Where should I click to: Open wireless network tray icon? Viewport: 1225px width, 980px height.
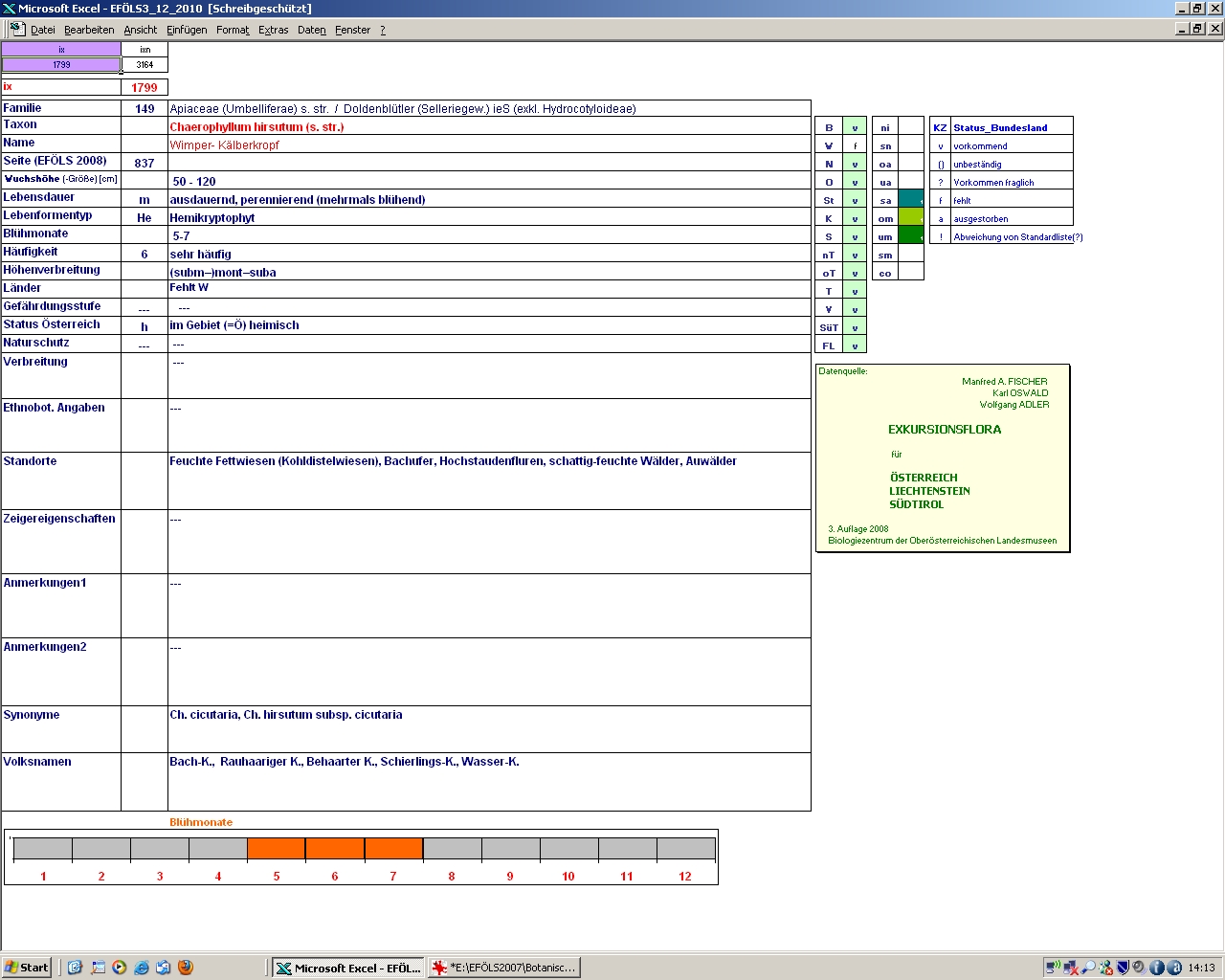click(1054, 968)
